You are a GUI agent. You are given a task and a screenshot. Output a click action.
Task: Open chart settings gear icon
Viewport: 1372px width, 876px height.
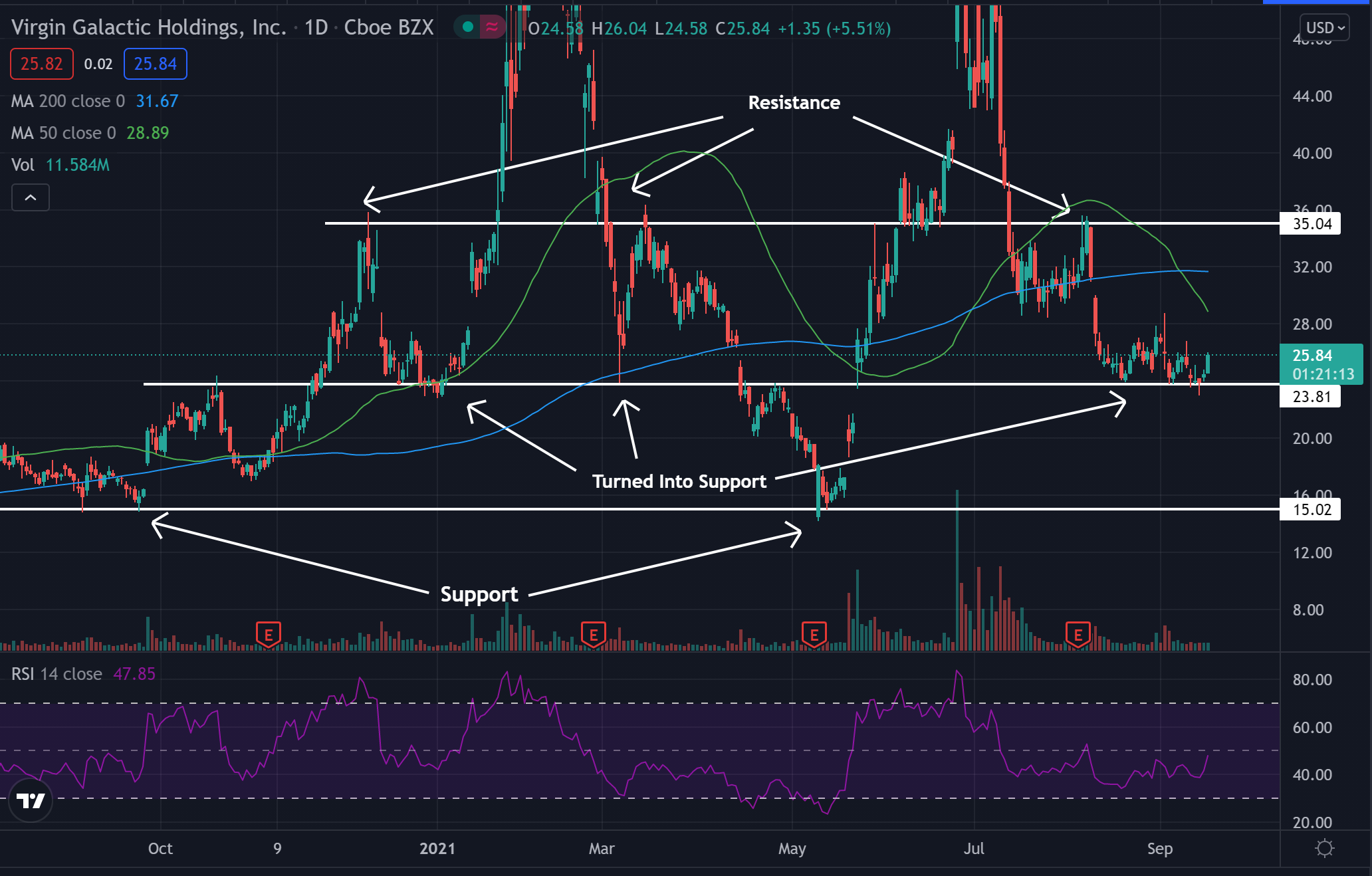click(x=1325, y=848)
